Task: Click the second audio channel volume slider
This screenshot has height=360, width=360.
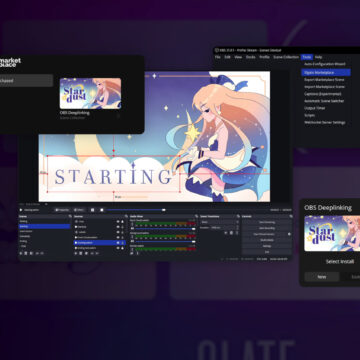Action: coord(165,241)
